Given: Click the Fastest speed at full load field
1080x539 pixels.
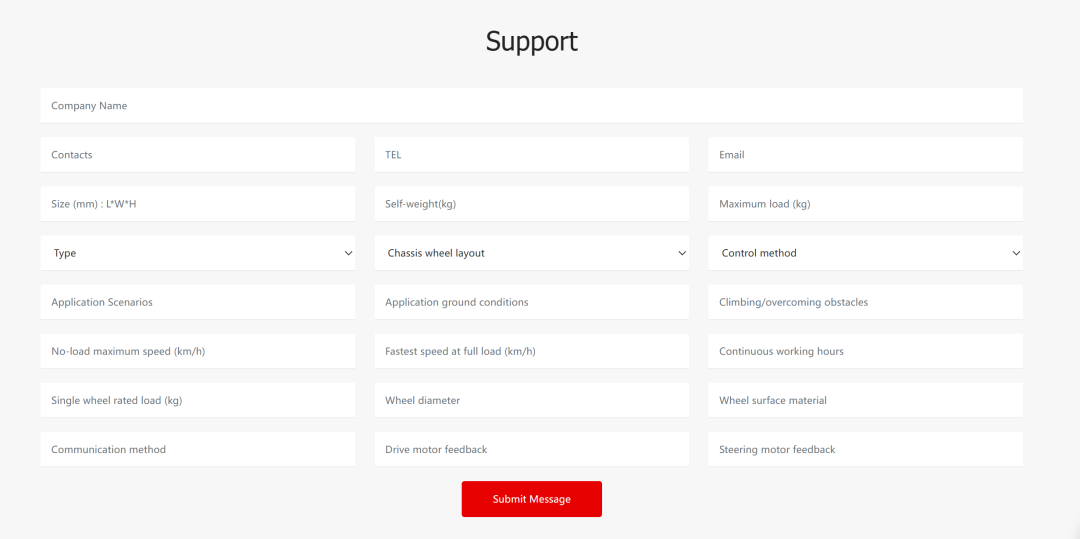Looking at the screenshot, I should [531, 351].
